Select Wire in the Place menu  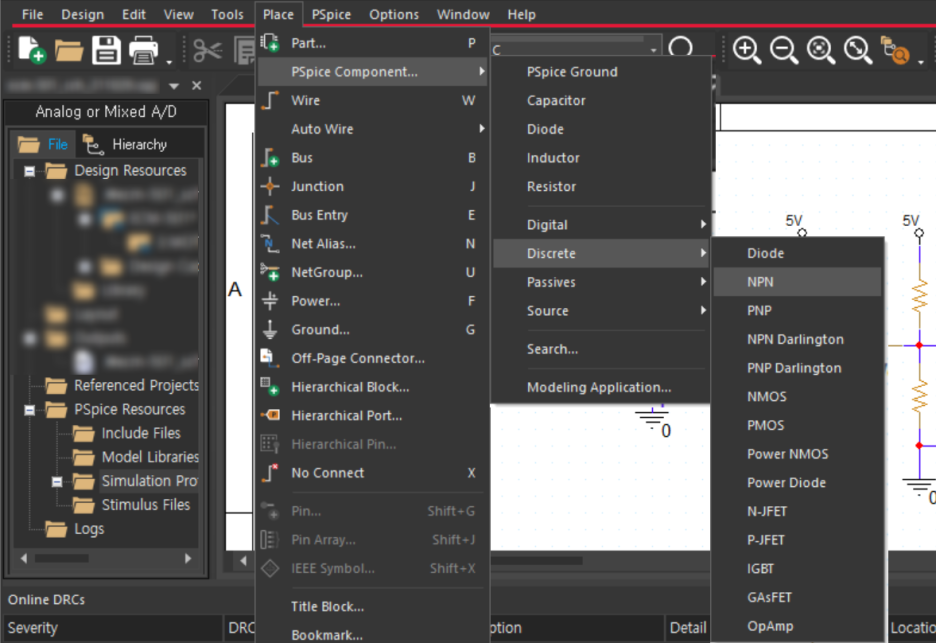tap(372, 100)
